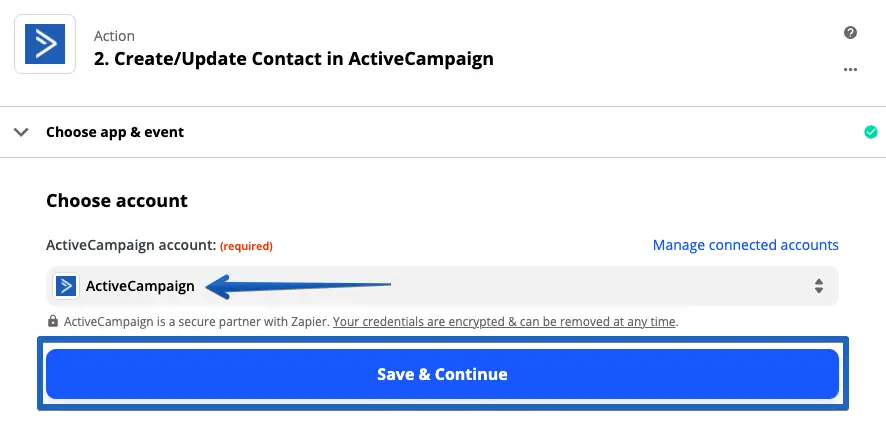This screenshot has width=886, height=445.
Task: Click the blue arrow pointing at ActiveCampaign
Action: click(x=300, y=287)
